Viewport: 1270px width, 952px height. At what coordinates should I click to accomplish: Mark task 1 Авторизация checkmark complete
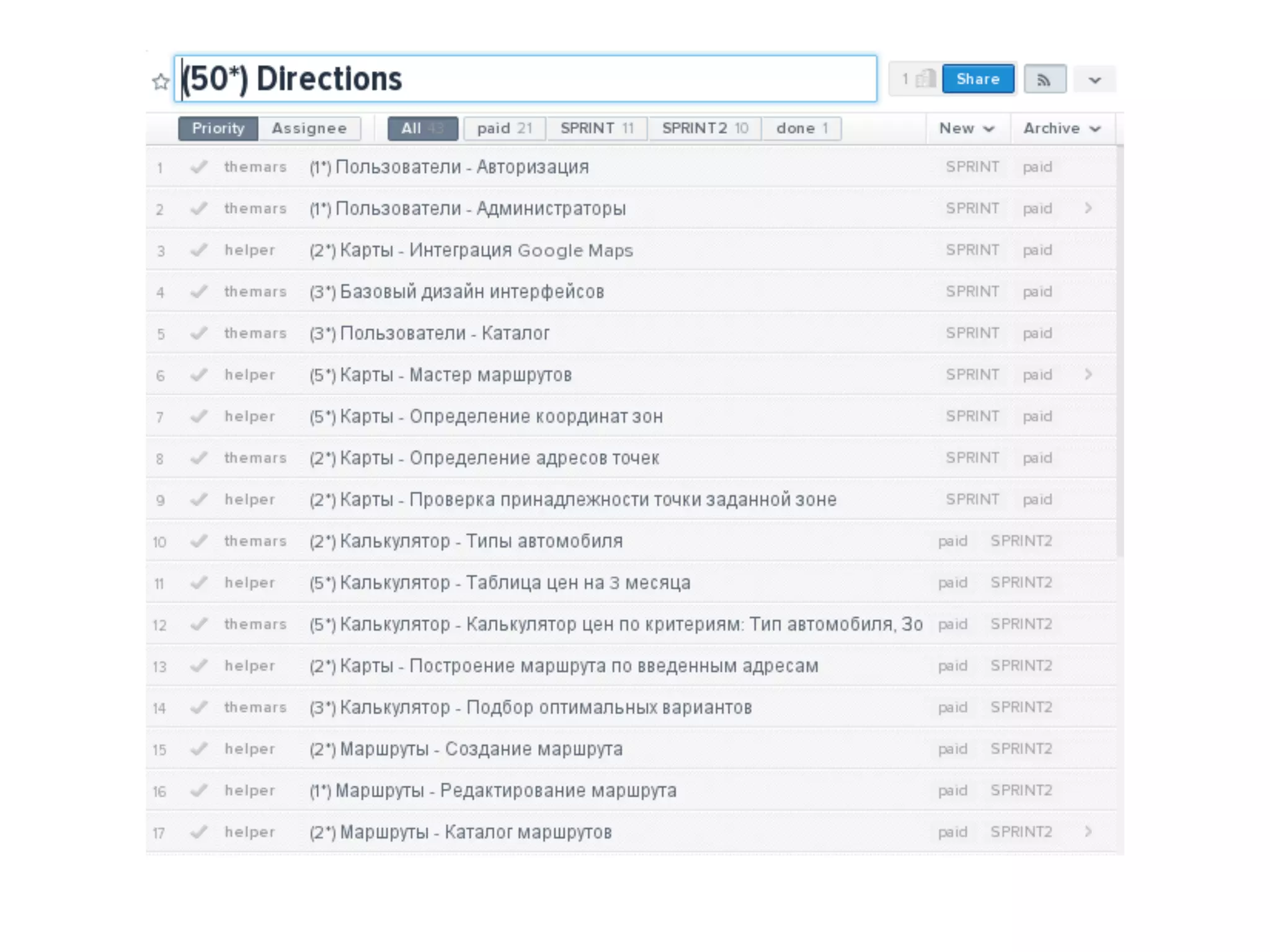click(x=199, y=167)
